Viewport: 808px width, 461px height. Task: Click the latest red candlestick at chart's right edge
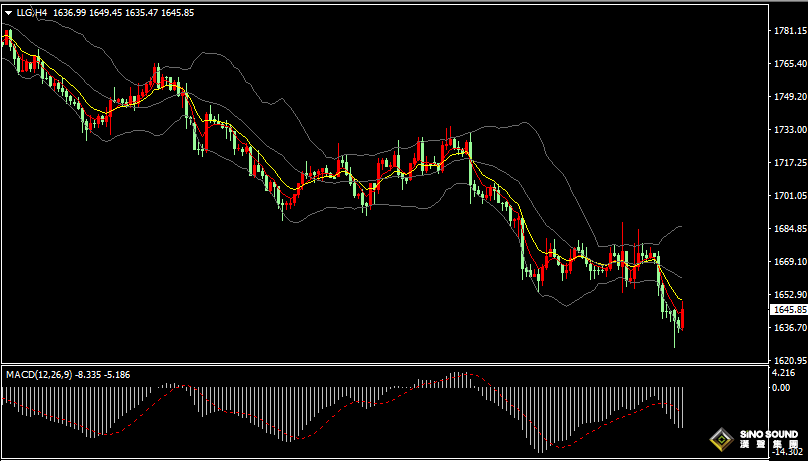click(x=683, y=315)
